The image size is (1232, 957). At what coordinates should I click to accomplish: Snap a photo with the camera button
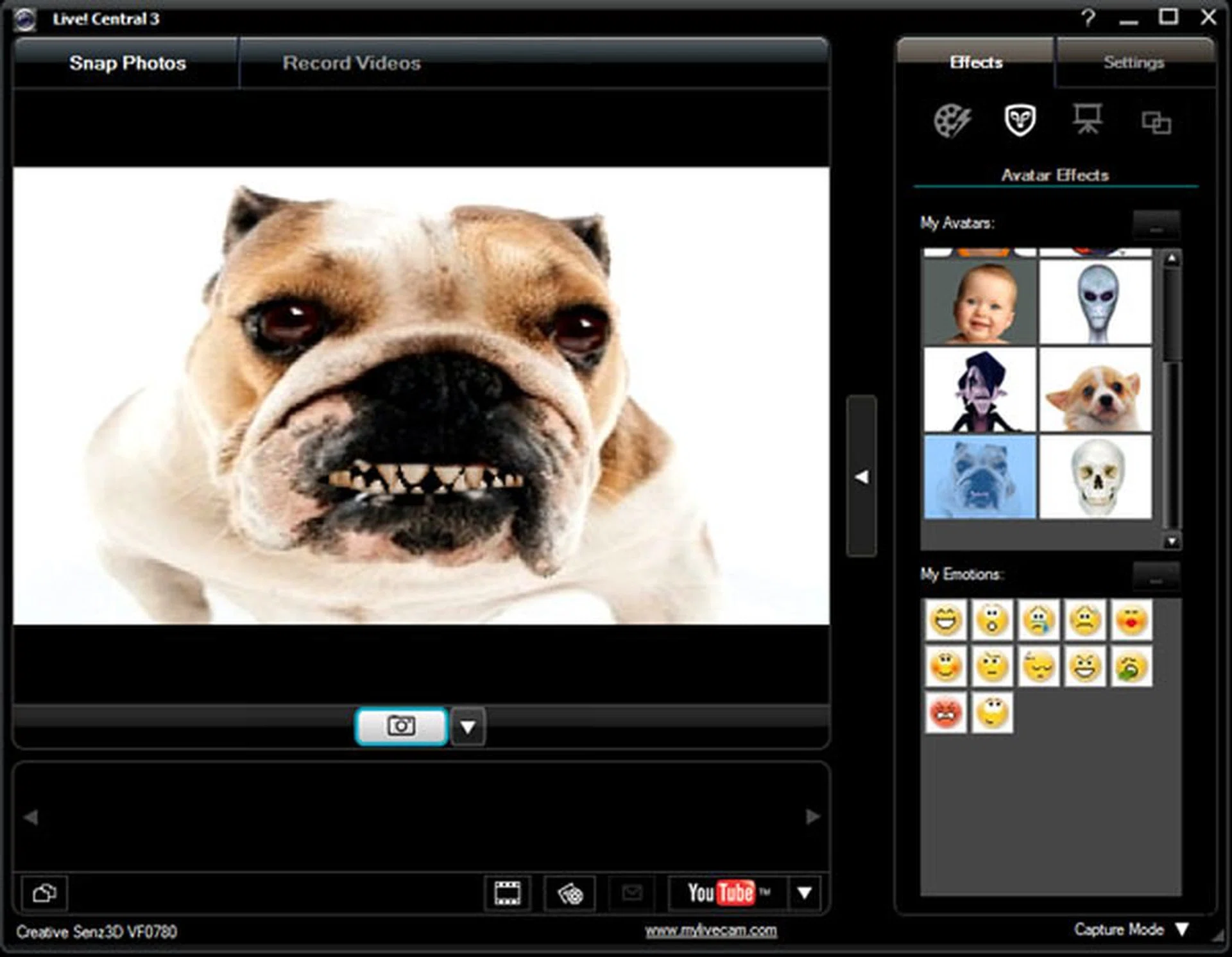coord(400,725)
